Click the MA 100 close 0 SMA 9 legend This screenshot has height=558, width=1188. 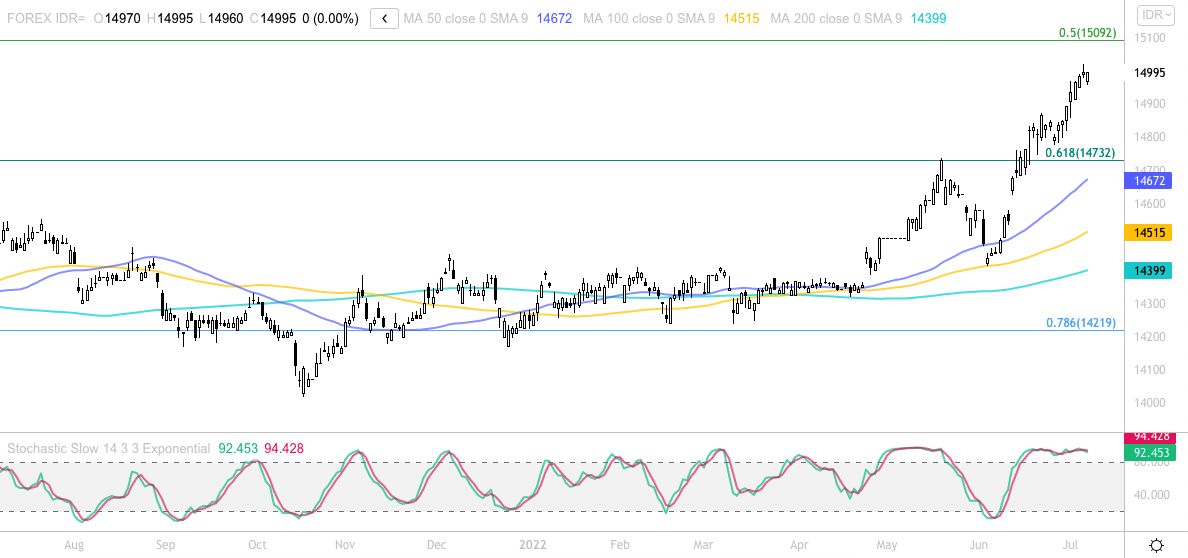pos(650,18)
